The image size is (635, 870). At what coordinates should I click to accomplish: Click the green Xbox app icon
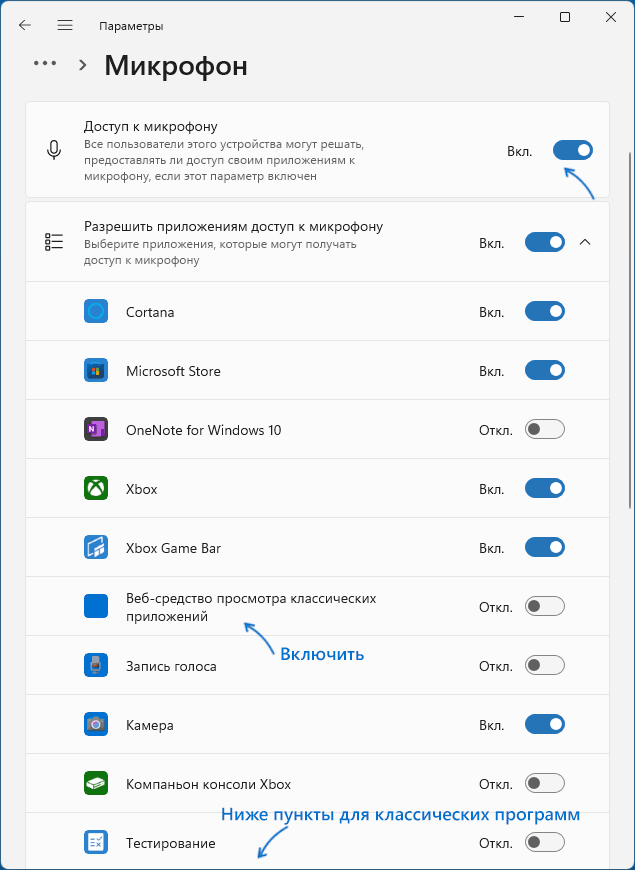96,489
